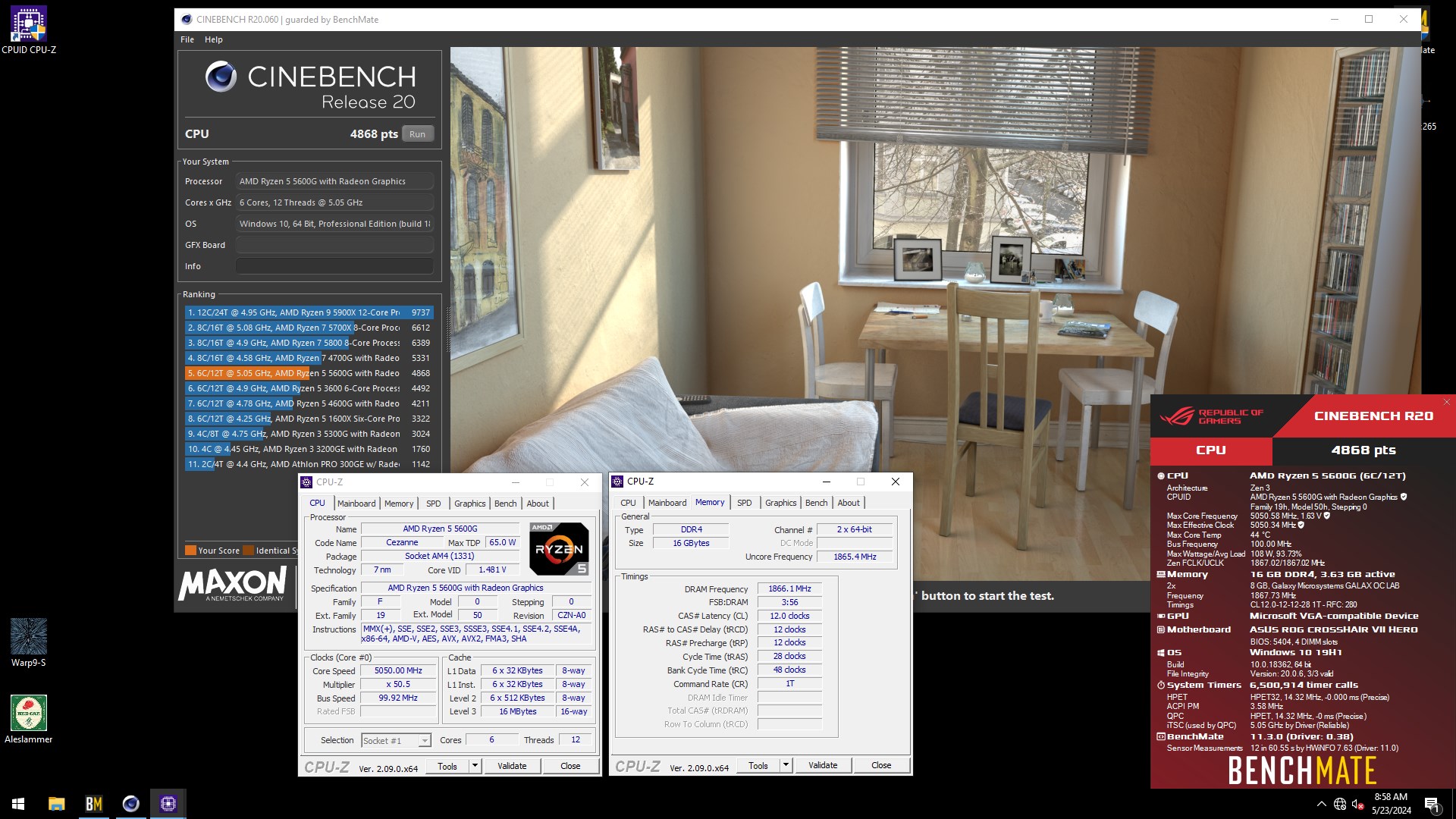Click the 4868 pts score in BenchMate panel
1456x819 pixels.
tap(1363, 450)
